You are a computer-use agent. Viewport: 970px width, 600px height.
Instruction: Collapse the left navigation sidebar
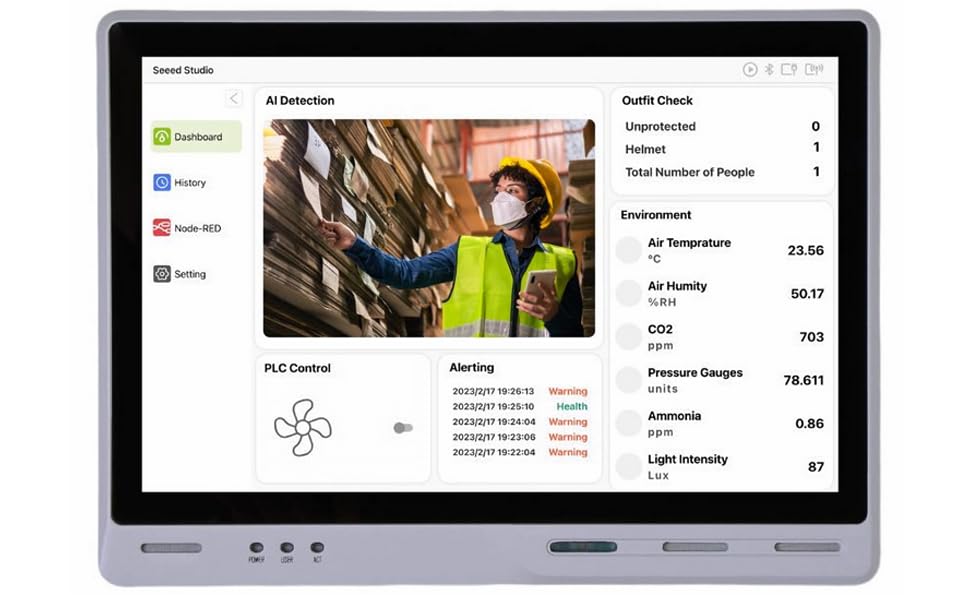(233, 98)
